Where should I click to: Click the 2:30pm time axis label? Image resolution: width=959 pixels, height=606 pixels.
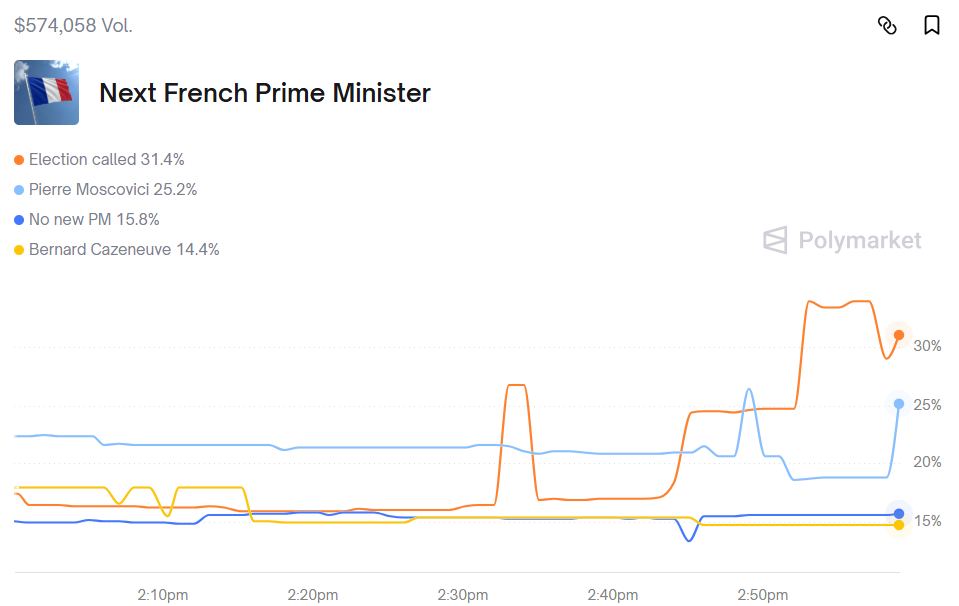point(463,595)
